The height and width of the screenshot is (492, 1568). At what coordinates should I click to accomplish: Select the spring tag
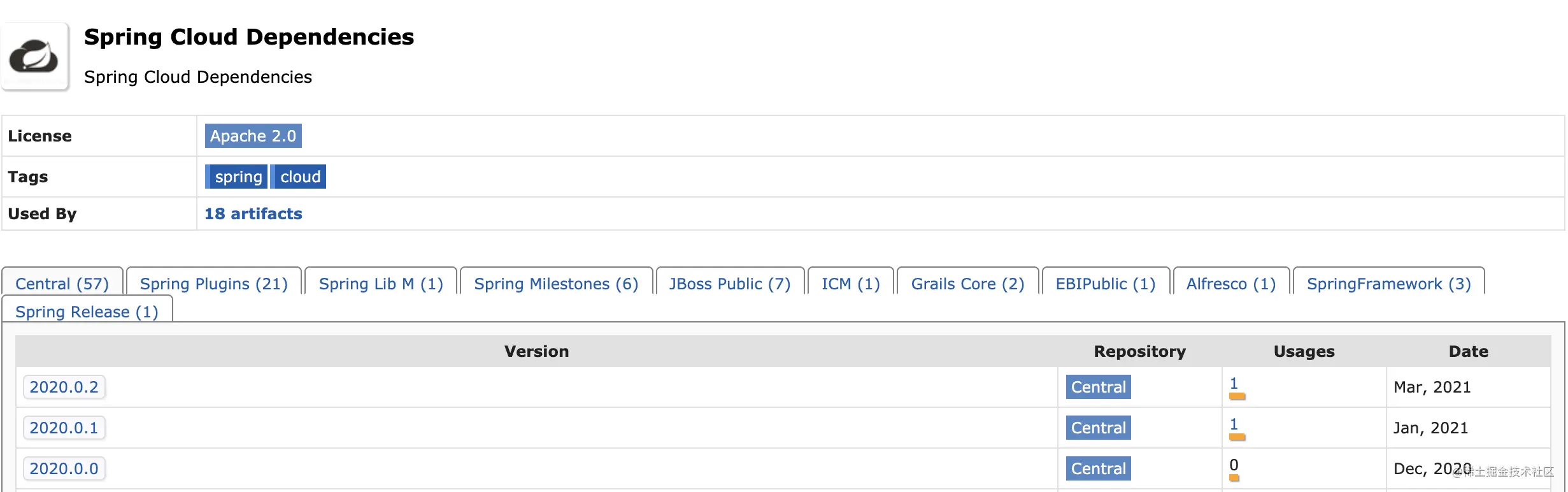(x=236, y=177)
